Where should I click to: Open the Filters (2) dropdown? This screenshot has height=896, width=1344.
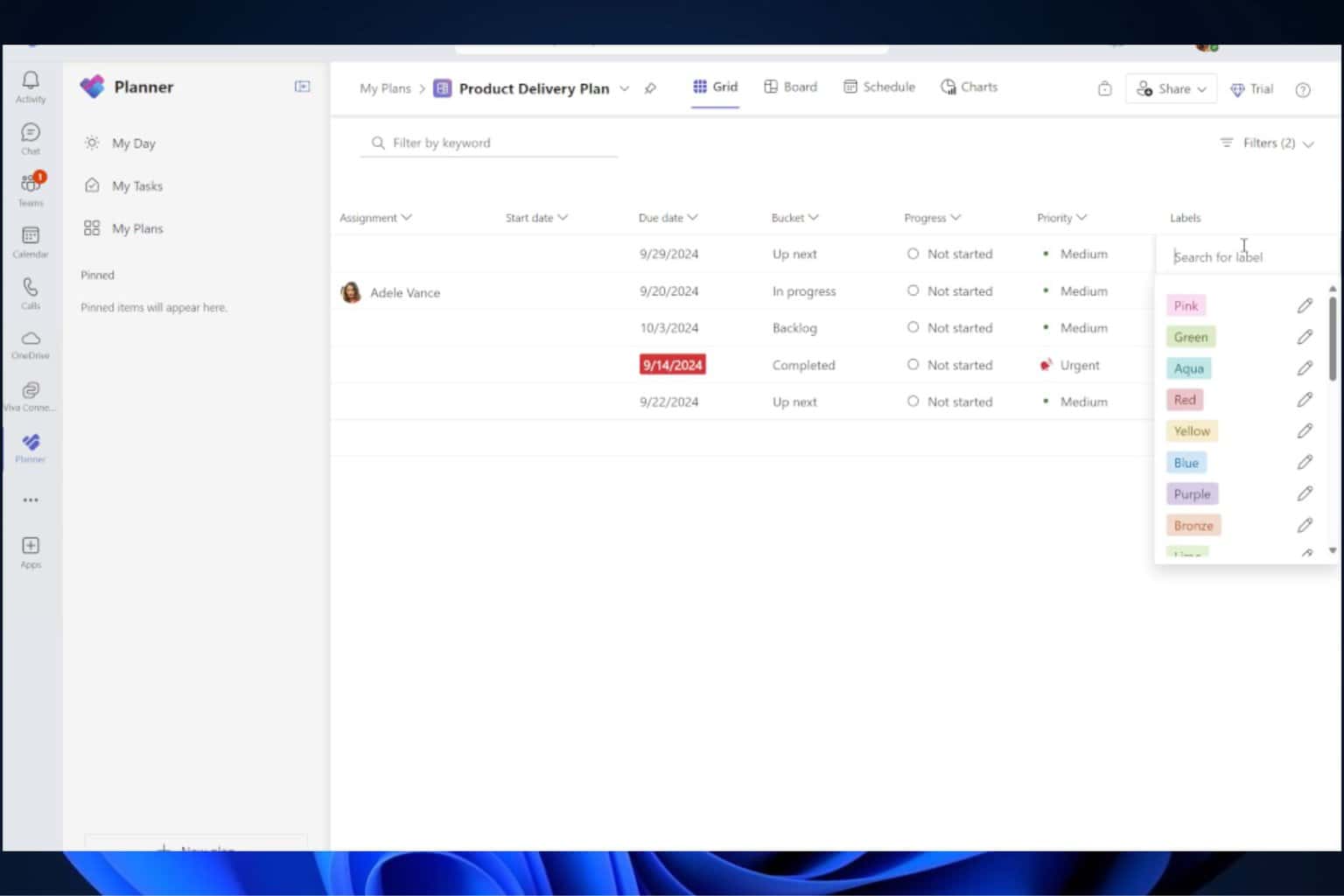[1267, 143]
